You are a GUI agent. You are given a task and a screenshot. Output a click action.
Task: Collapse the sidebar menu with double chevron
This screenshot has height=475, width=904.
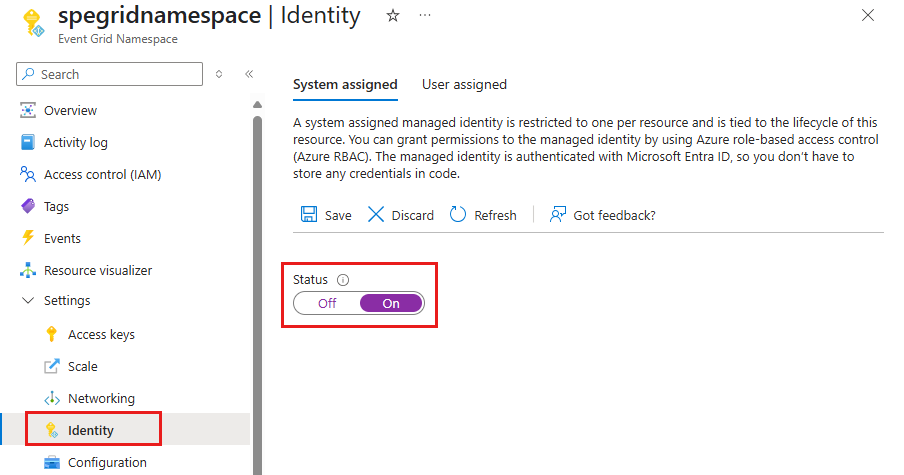tap(249, 74)
